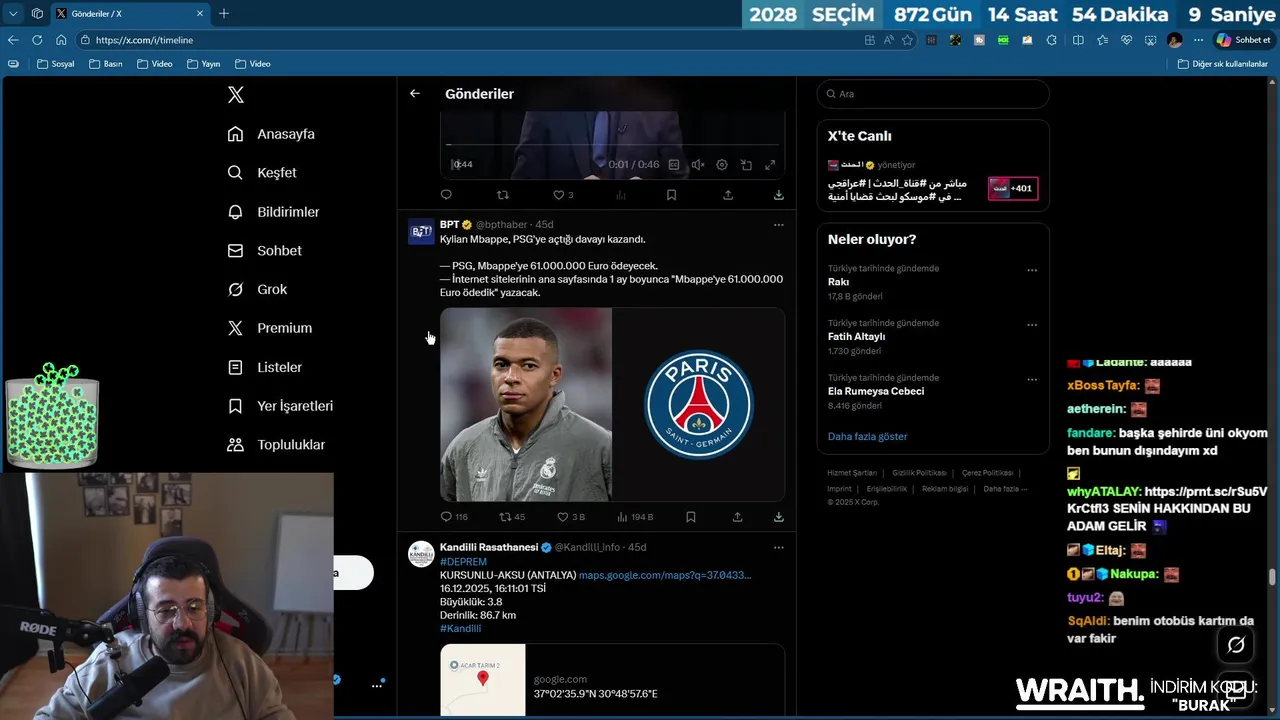
Task: Open Grok from the sidebar
Action: pyautogui.click(x=258, y=289)
